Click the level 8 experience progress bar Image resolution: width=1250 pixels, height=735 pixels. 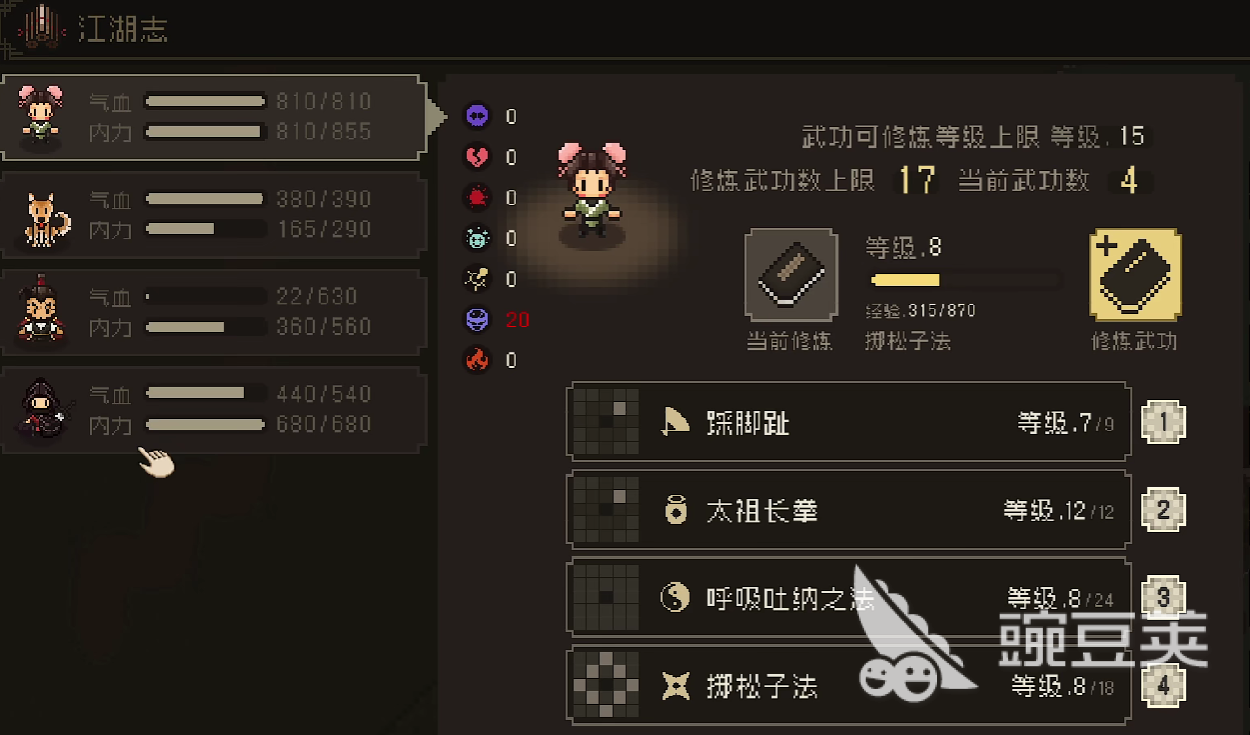pos(964,280)
